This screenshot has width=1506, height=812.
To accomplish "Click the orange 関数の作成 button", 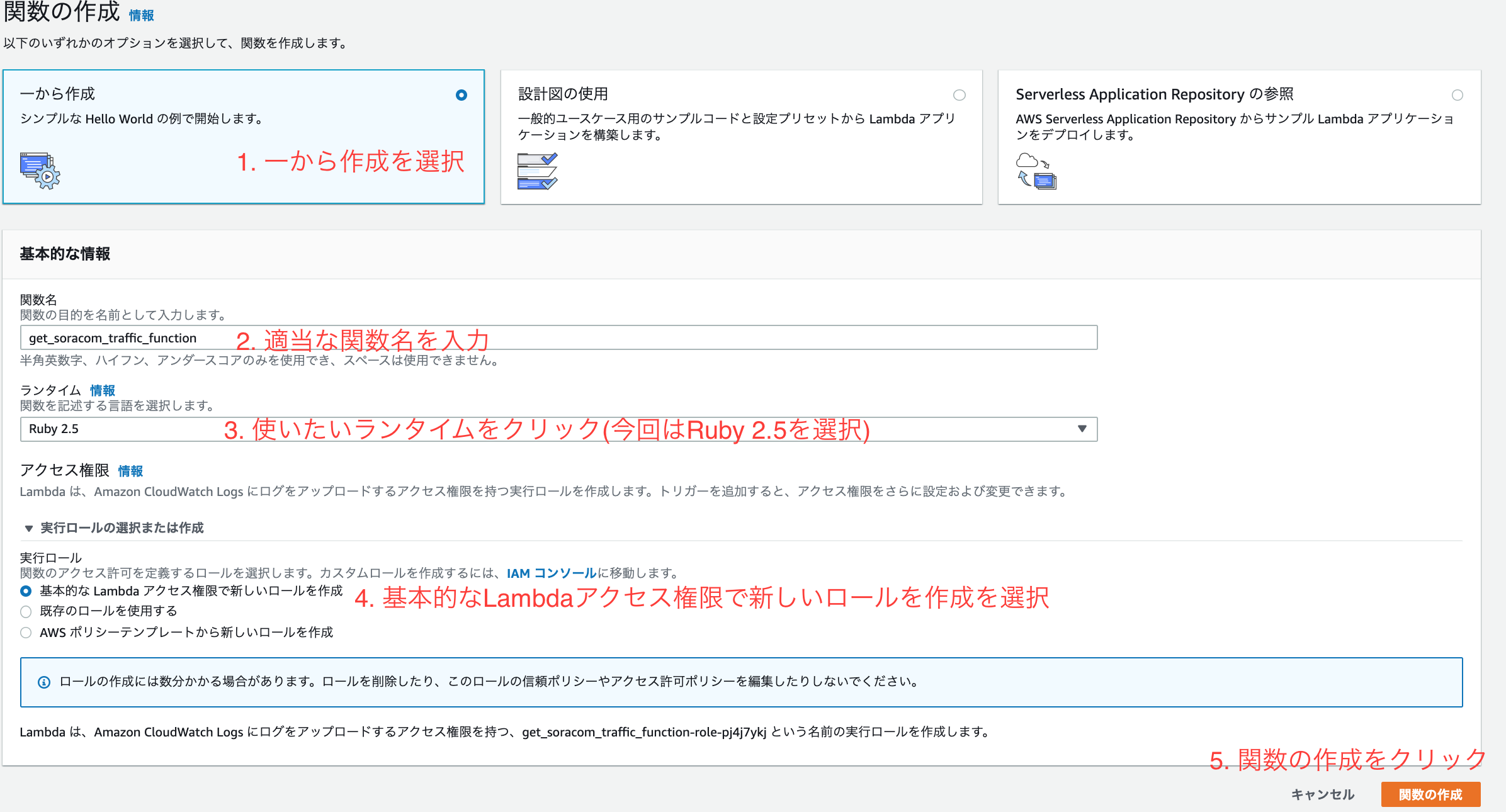I will click(1430, 794).
